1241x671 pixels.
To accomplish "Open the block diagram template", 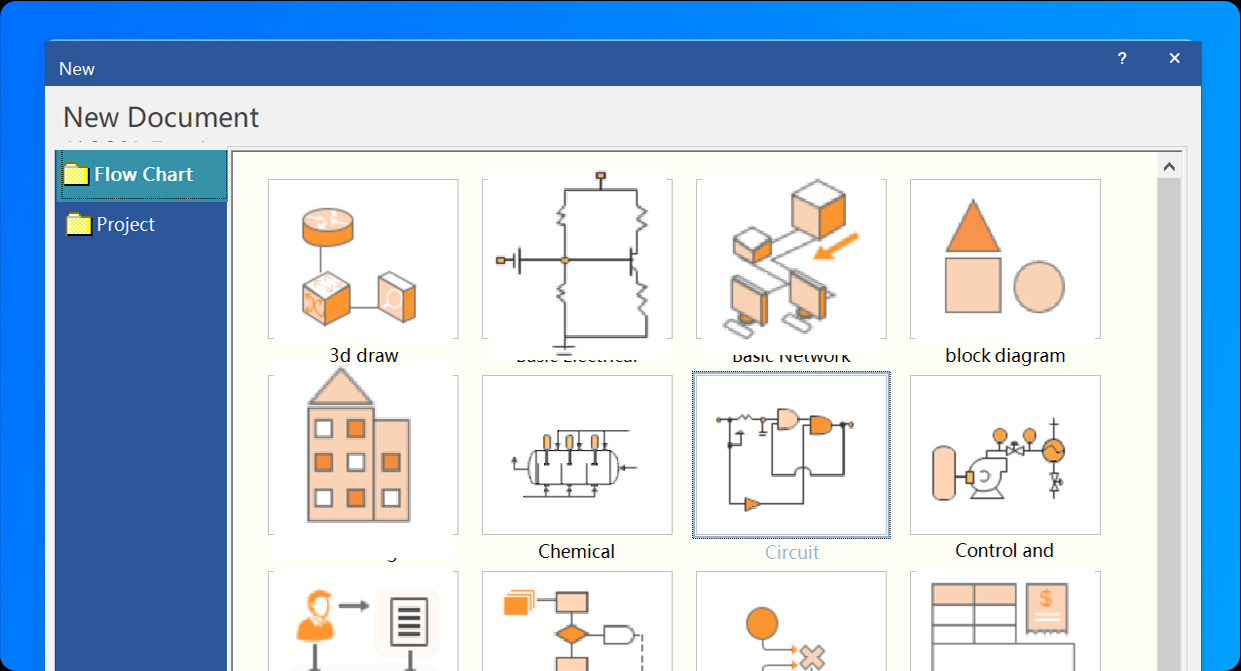I will point(1004,258).
